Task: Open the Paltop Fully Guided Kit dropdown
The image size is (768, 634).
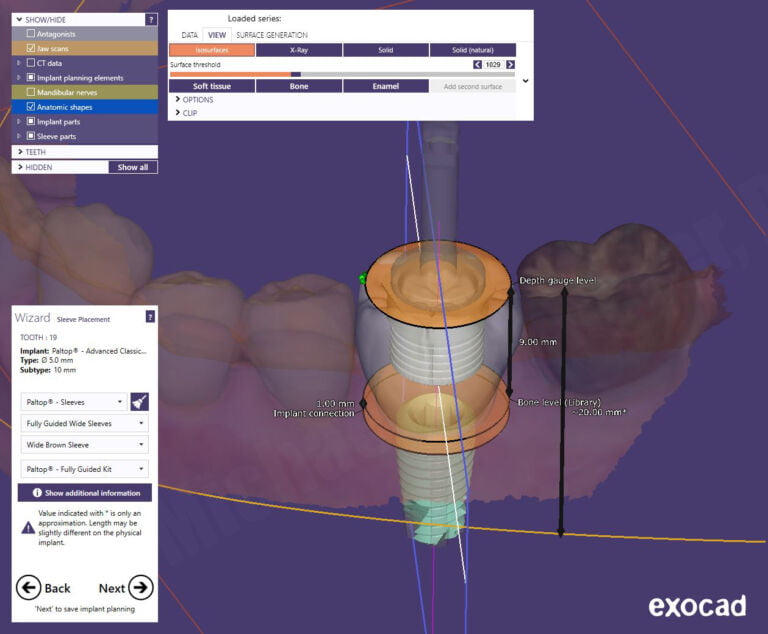Action: (x=84, y=469)
